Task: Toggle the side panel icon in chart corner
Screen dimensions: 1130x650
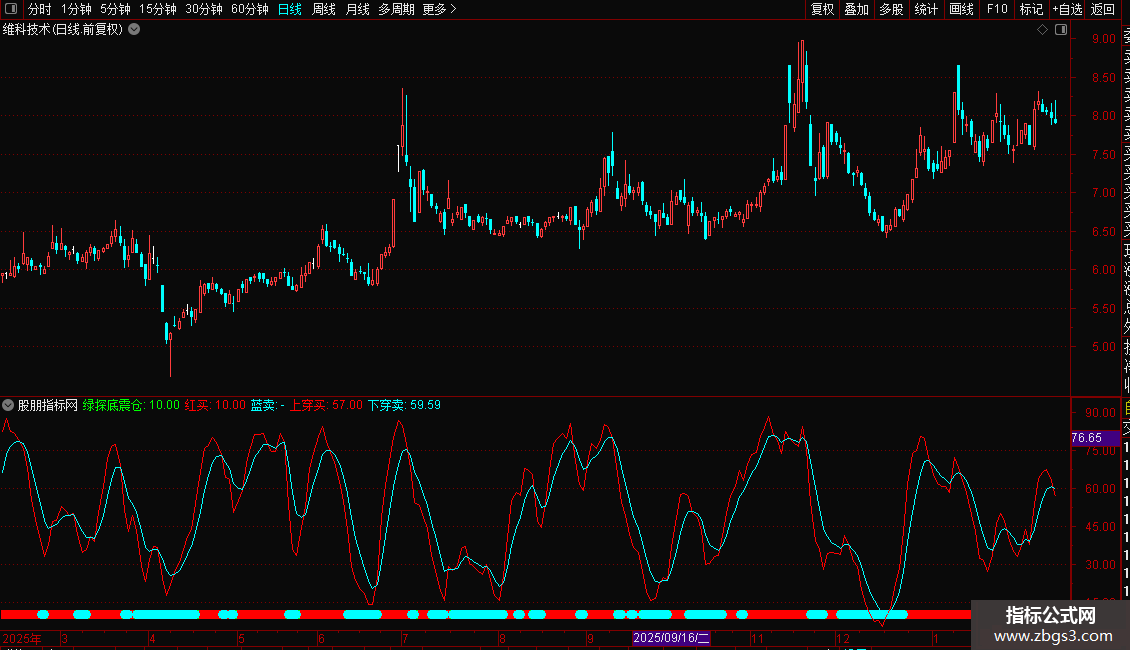Action: click(x=1061, y=30)
